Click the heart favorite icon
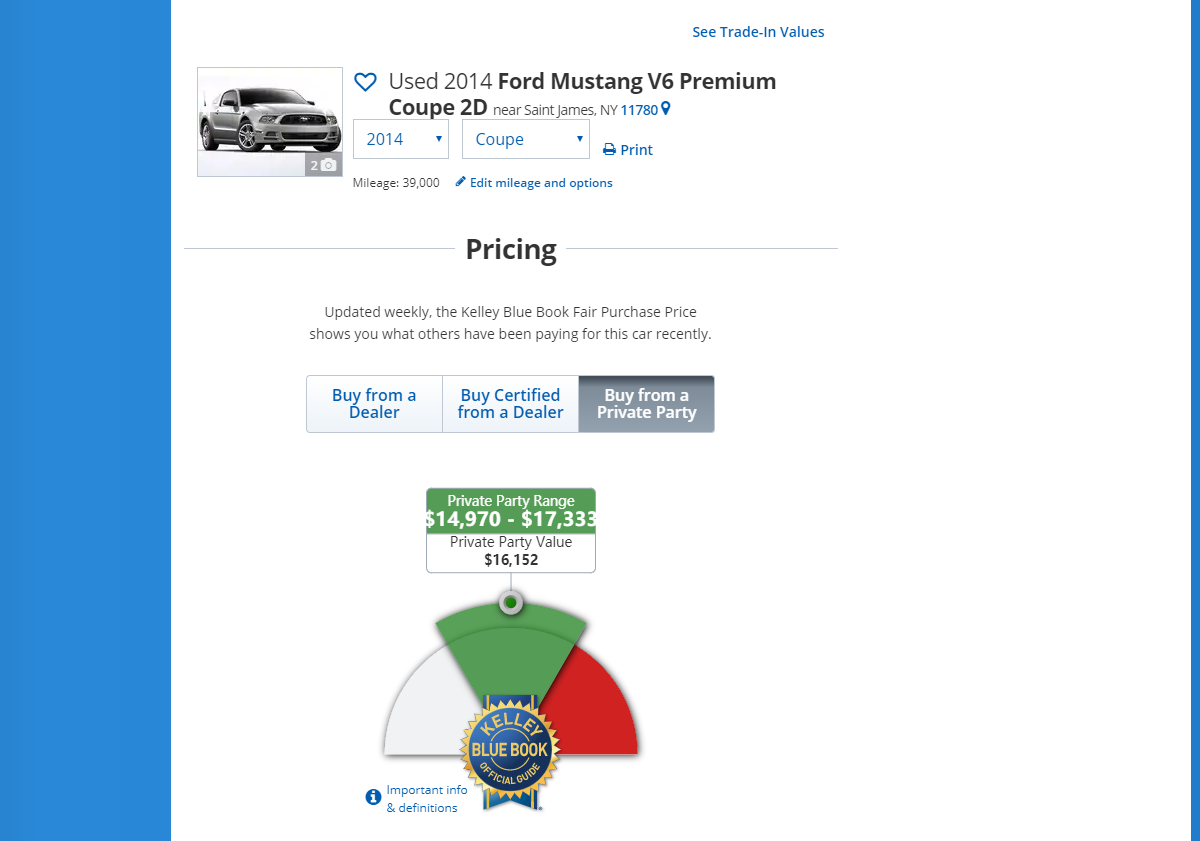This screenshot has height=841, width=1200. click(365, 82)
